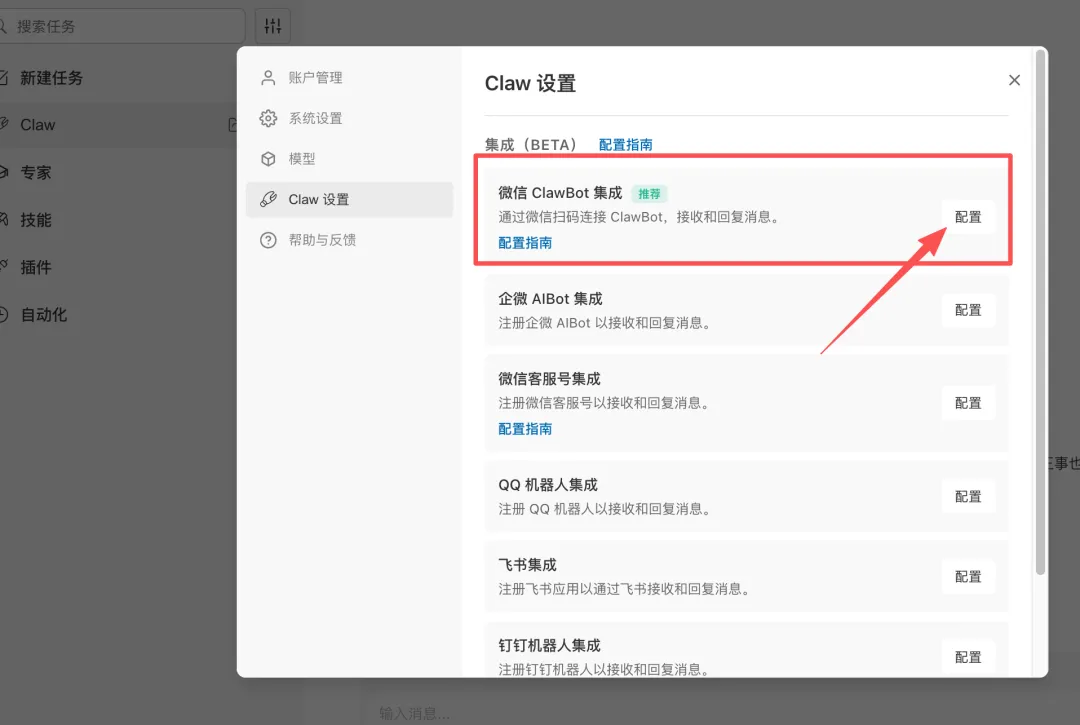The image size is (1080, 725).
Task: Open 配置指南 link under 微信客服号集成
Action: 525,428
